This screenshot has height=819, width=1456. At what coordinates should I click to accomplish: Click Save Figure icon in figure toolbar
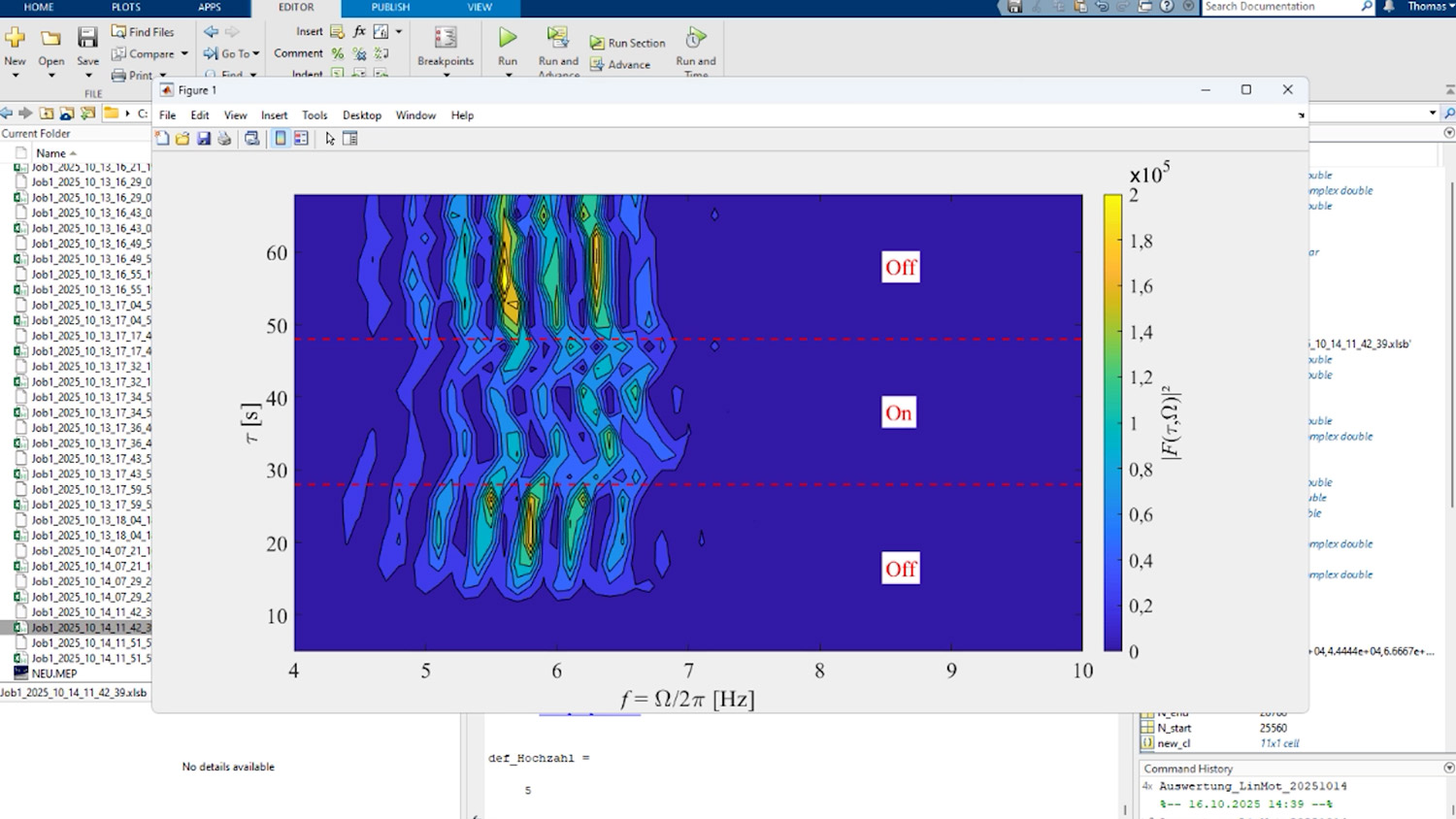pyautogui.click(x=204, y=139)
